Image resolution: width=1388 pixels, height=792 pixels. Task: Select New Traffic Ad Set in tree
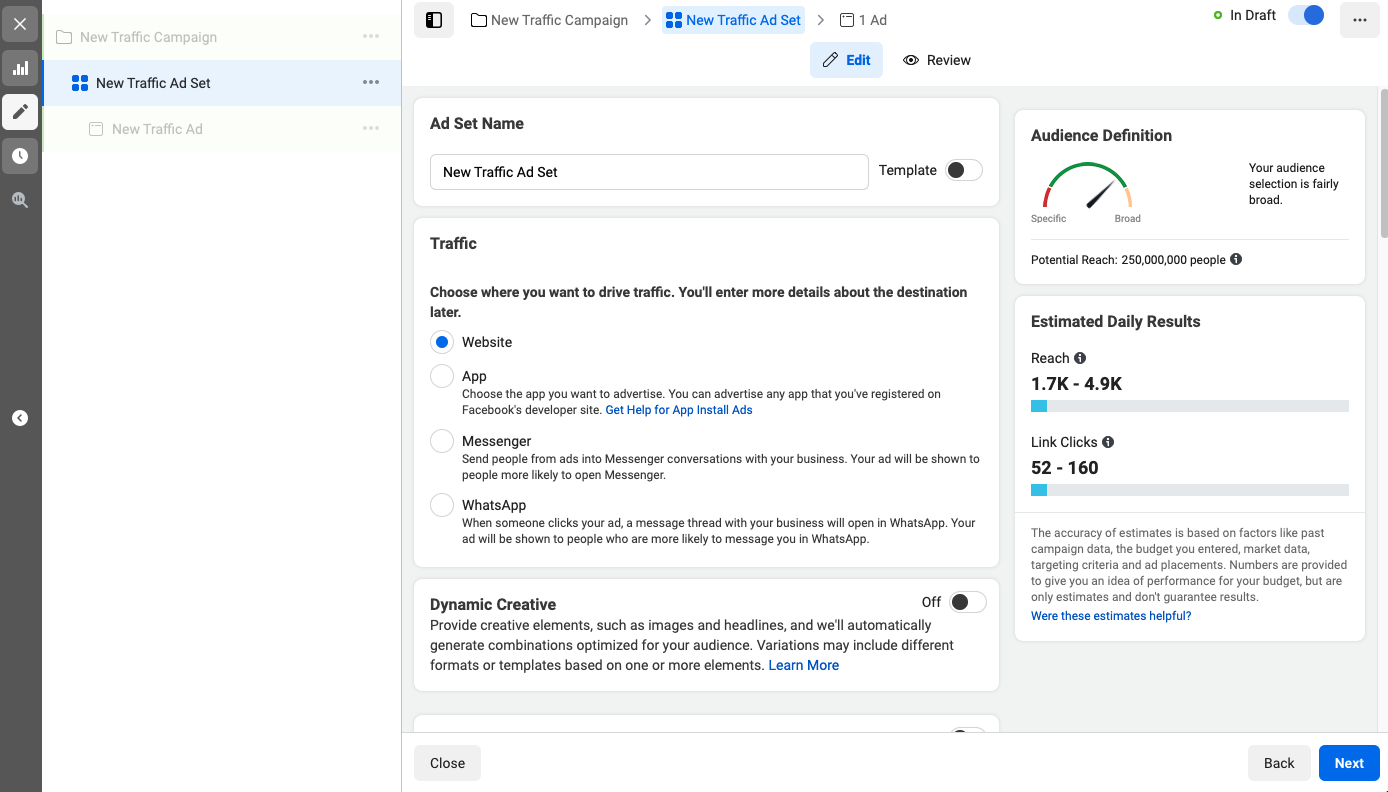coord(222,83)
